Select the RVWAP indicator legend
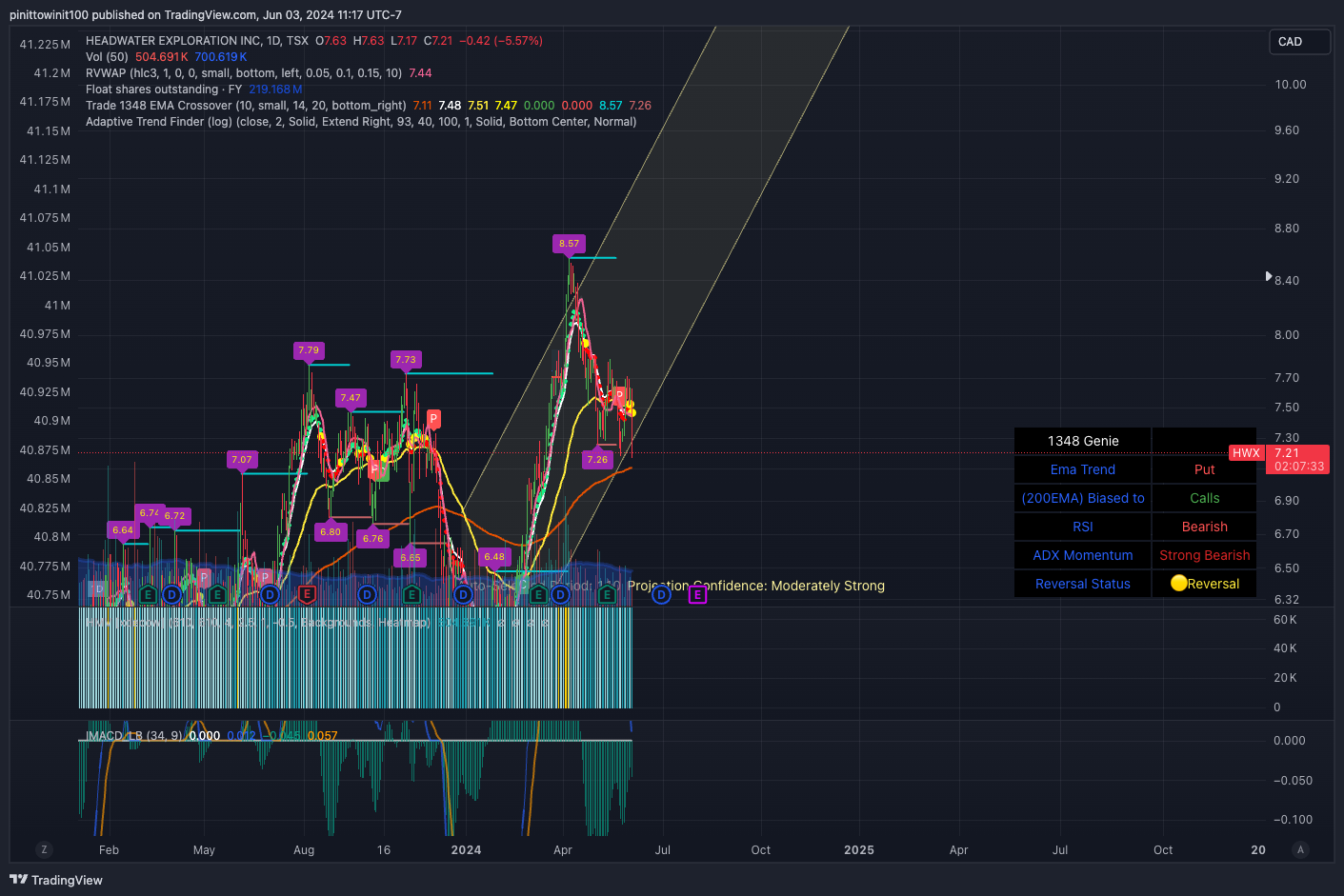 244,73
